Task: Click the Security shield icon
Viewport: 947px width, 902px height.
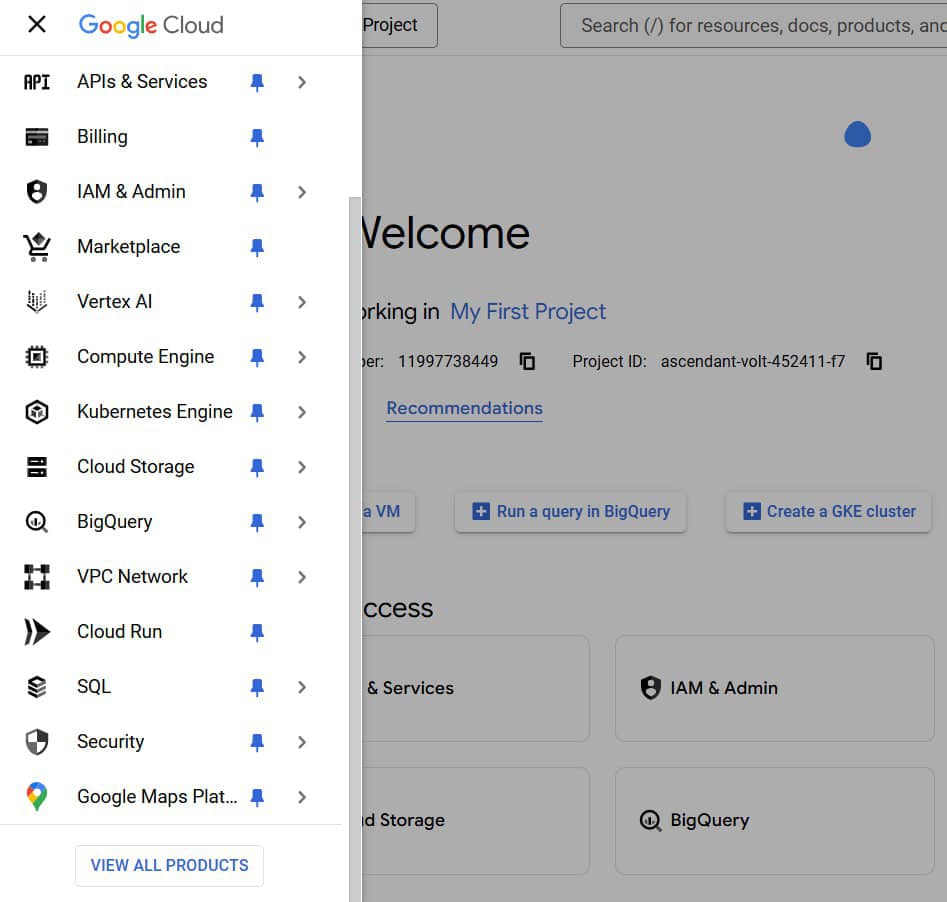Action: coord(37,741)
